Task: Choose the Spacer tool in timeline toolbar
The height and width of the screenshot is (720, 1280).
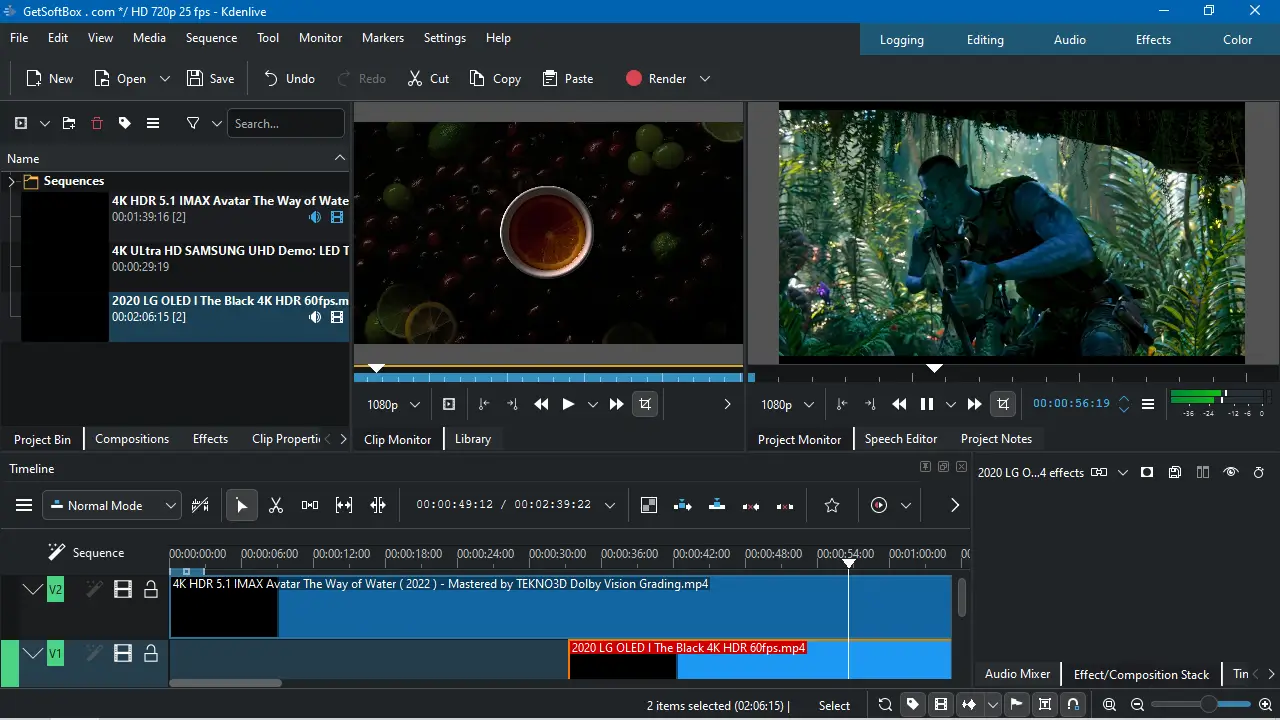Action: (310, 505)
